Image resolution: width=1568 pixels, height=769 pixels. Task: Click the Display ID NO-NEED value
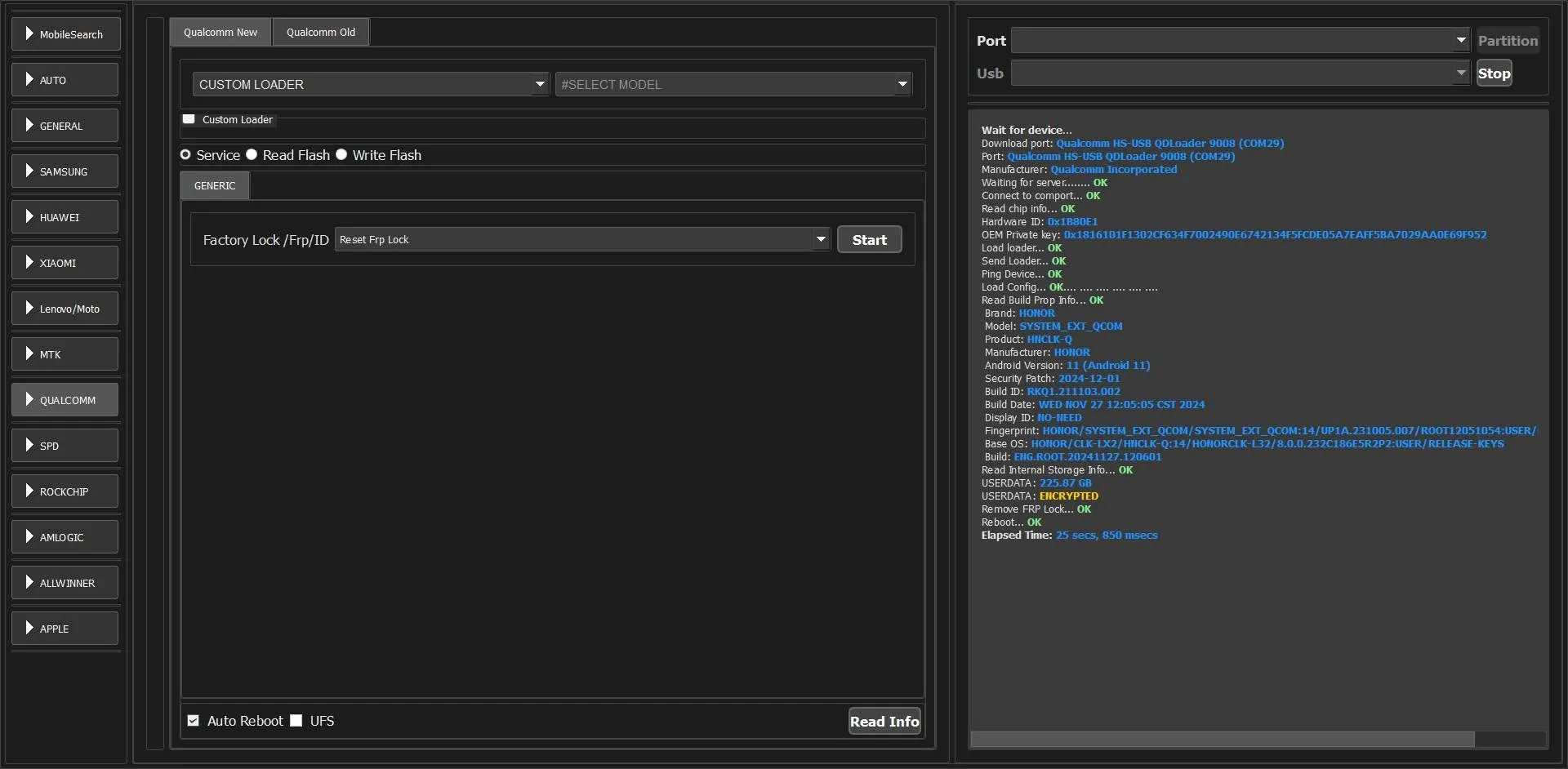coord(1059,417)
